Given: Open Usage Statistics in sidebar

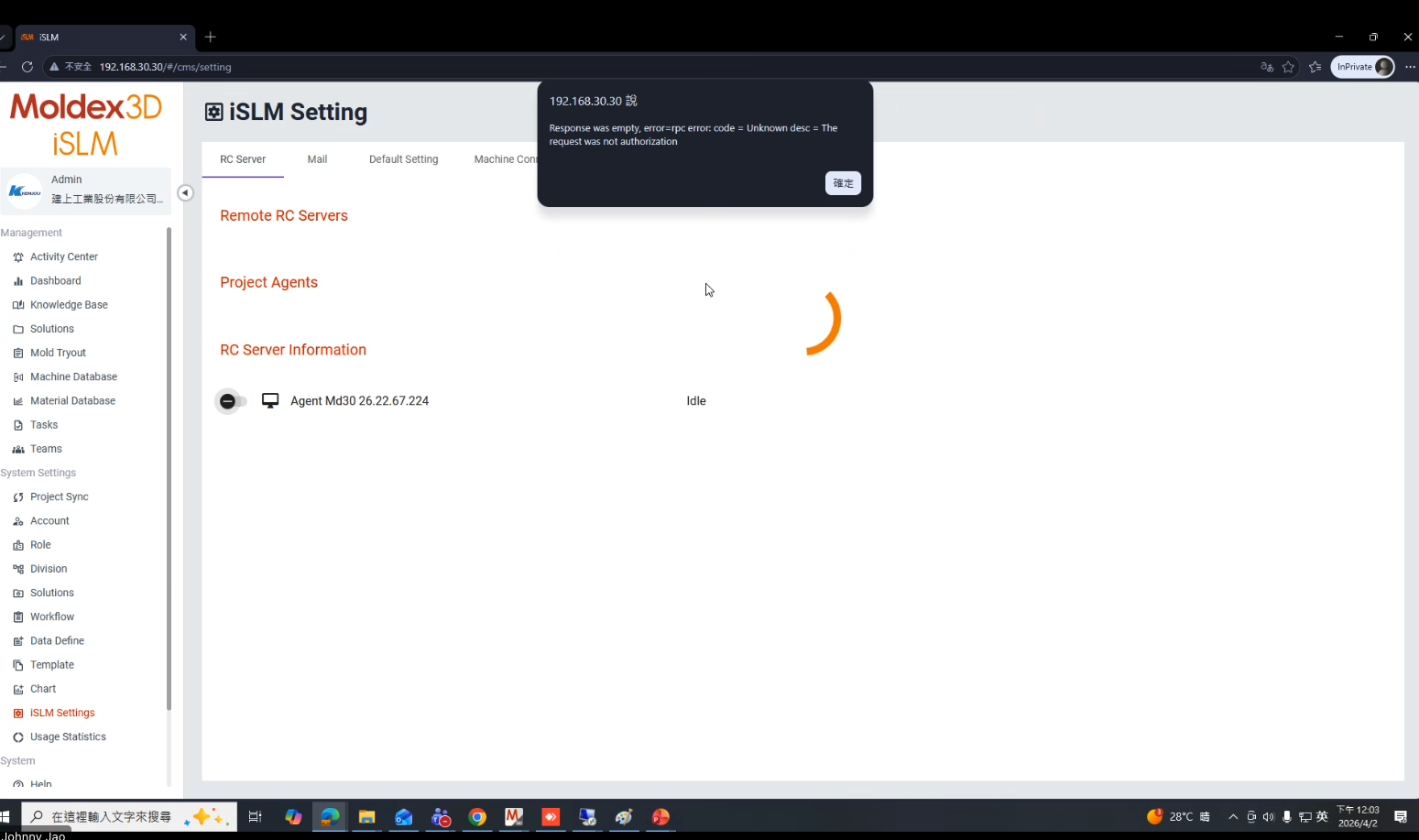Looking at the screenshot, I should [x=68, y=736].
